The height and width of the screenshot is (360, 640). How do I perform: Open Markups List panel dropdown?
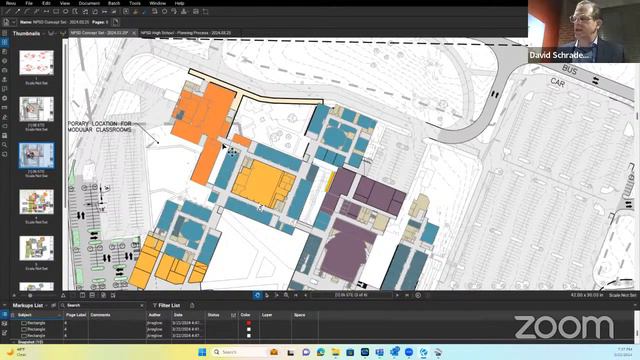[47, 305]
